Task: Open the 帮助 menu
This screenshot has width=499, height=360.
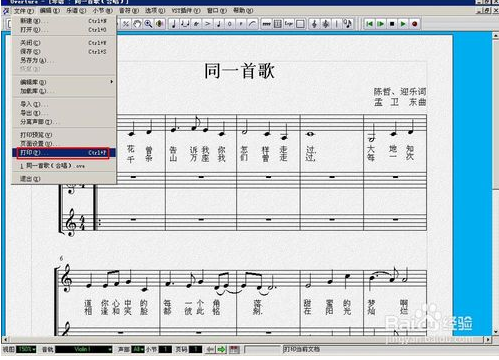Action: [243, 11]
